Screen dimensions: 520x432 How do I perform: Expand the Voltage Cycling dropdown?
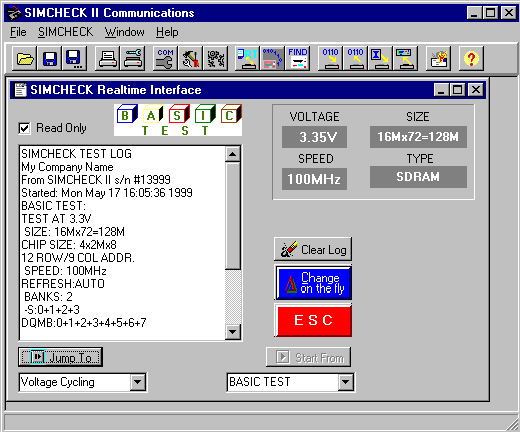[x=138, y=382]
